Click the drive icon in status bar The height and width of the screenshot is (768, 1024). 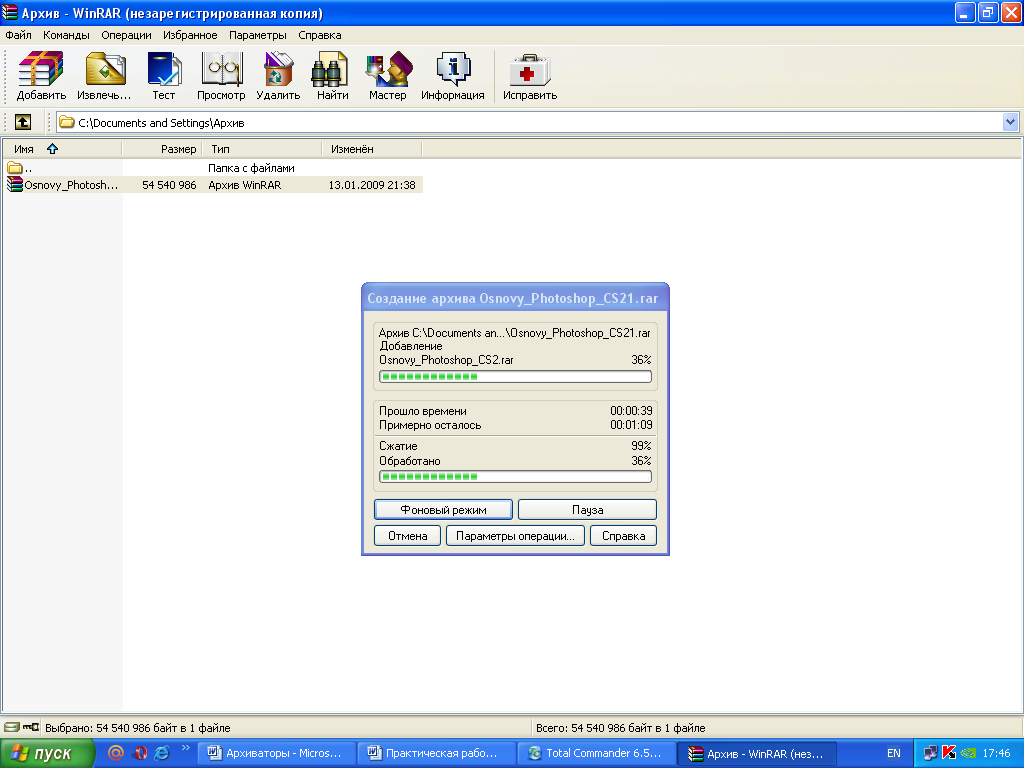click(12, 727)
